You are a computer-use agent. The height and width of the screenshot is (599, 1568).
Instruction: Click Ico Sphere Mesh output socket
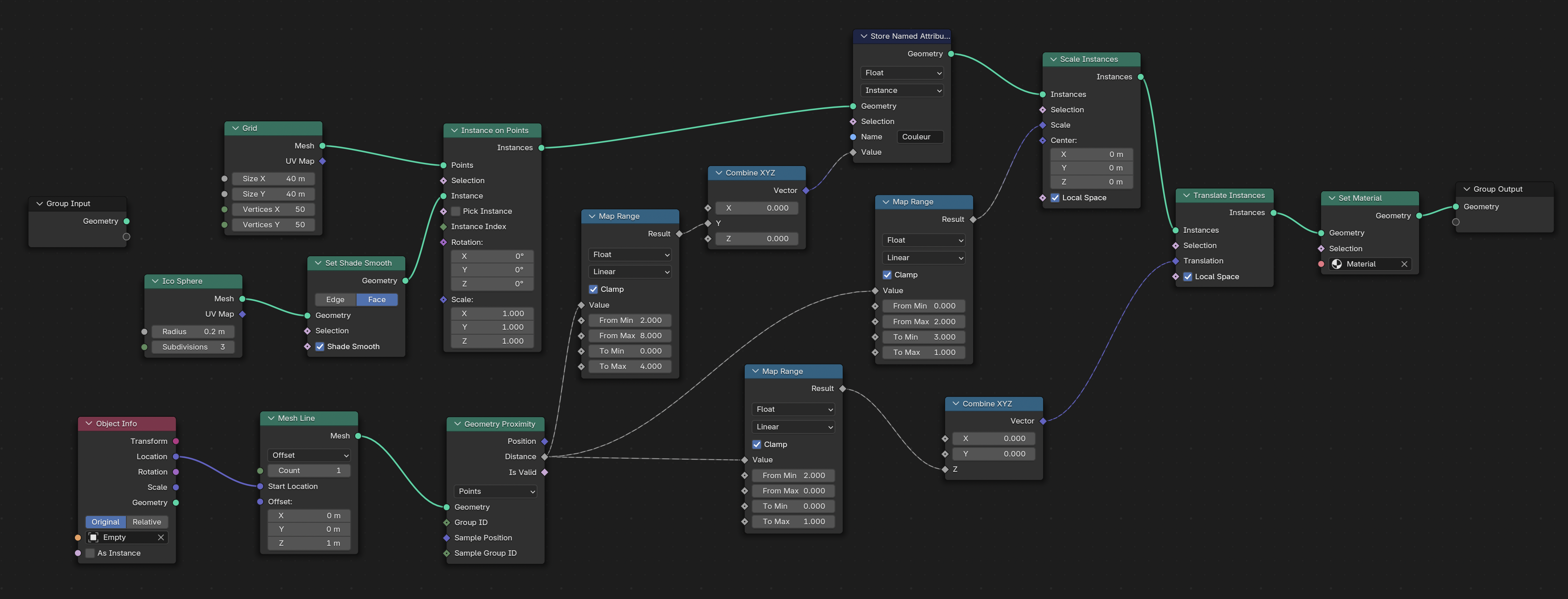(242, 299)
